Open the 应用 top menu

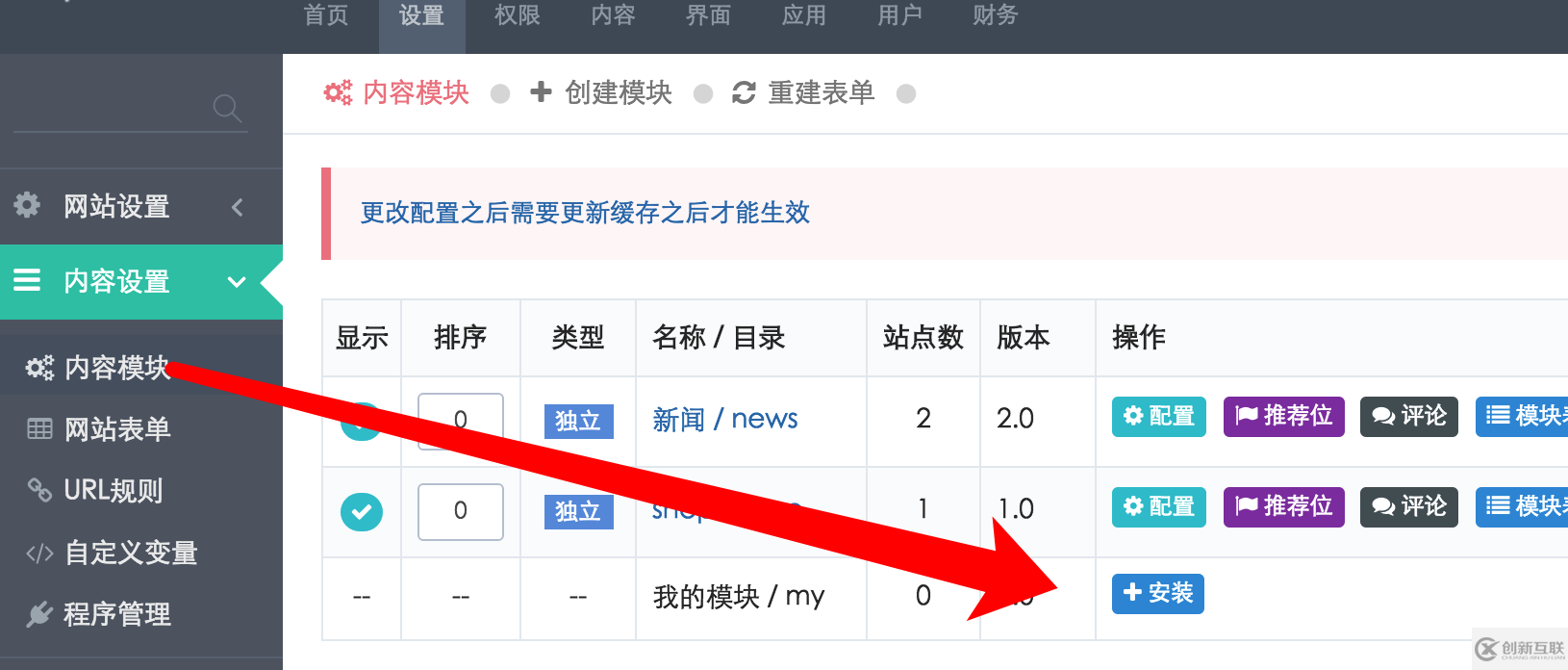[x=804, y=15]
